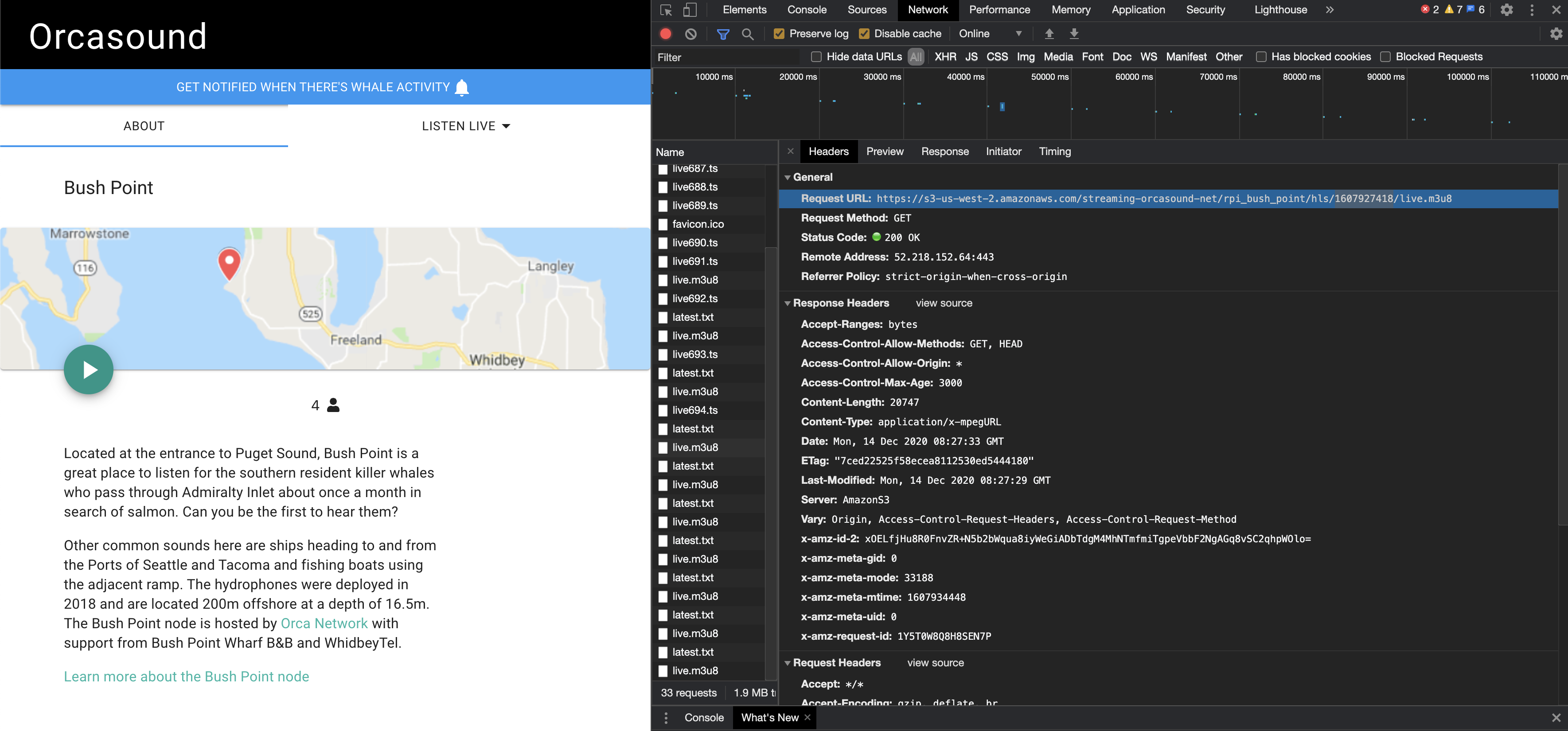Screen dimensions: 1568x731
Task: Enable Has blocked cookies checkbox
Action: (1260, 57)
